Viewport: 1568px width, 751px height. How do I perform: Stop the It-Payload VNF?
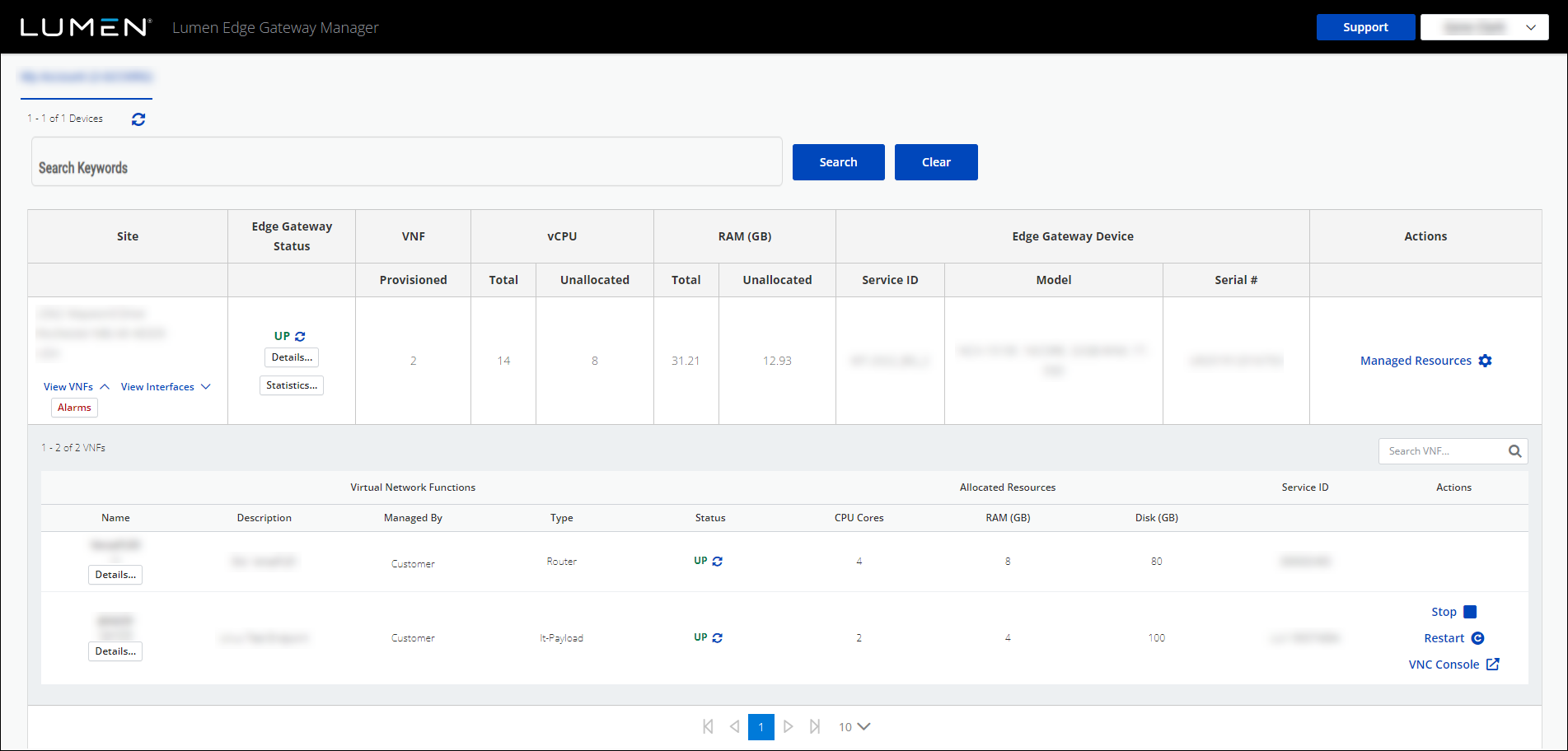[x=1444, y=611]
